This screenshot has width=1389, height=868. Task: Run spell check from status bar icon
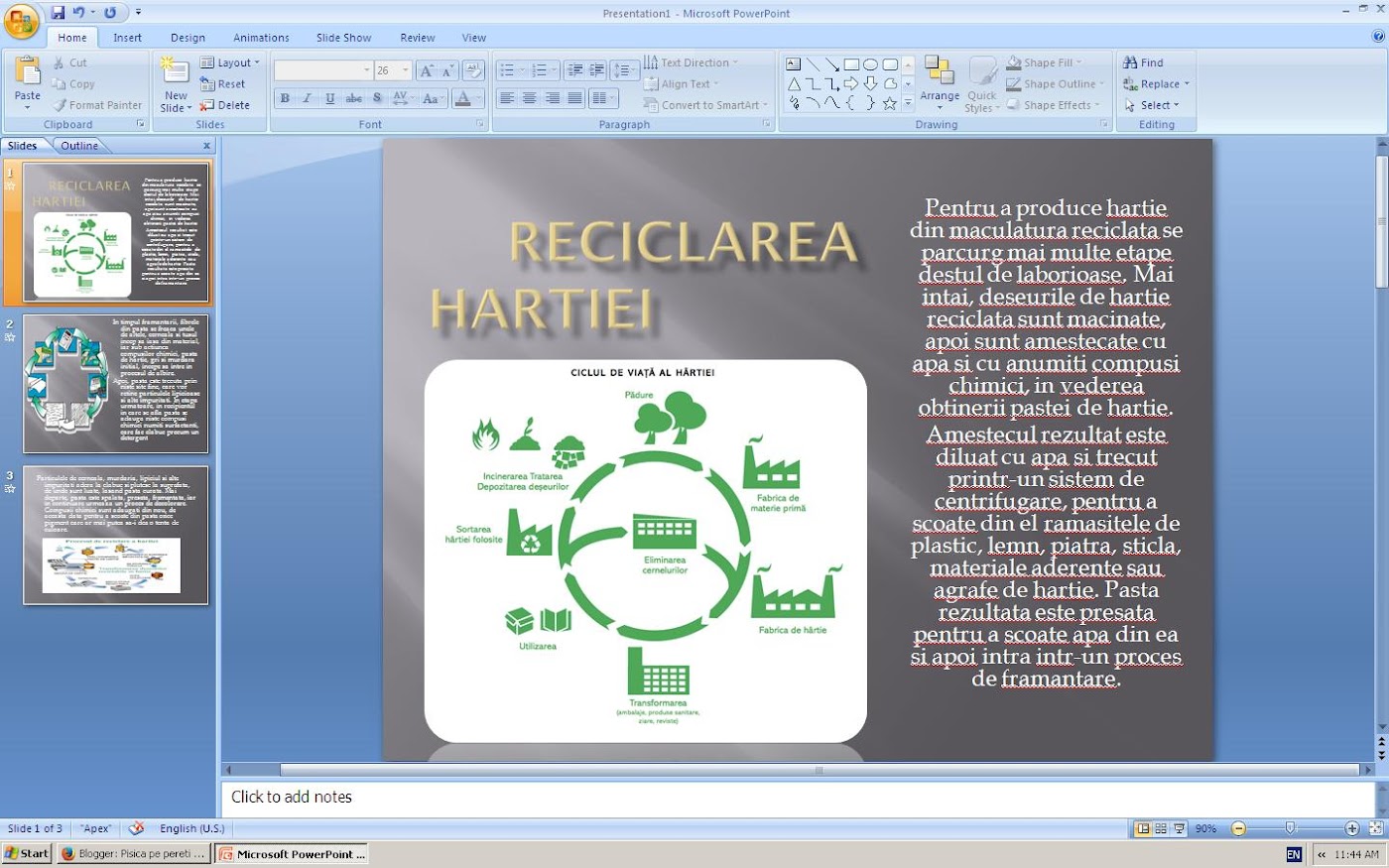(136, 828)
